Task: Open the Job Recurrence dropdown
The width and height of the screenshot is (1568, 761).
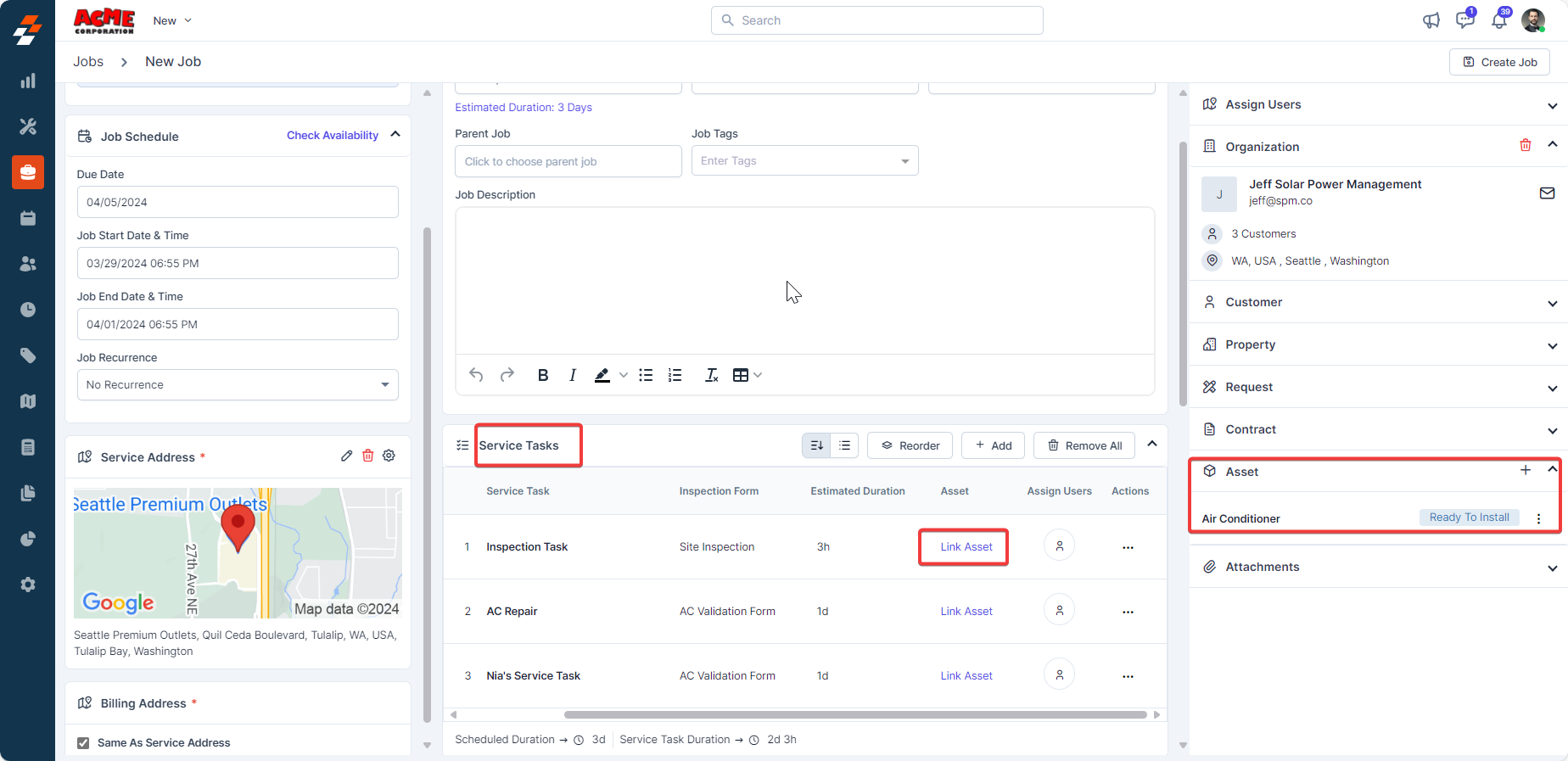Action: pyautogui.click(x=238, y=384)
